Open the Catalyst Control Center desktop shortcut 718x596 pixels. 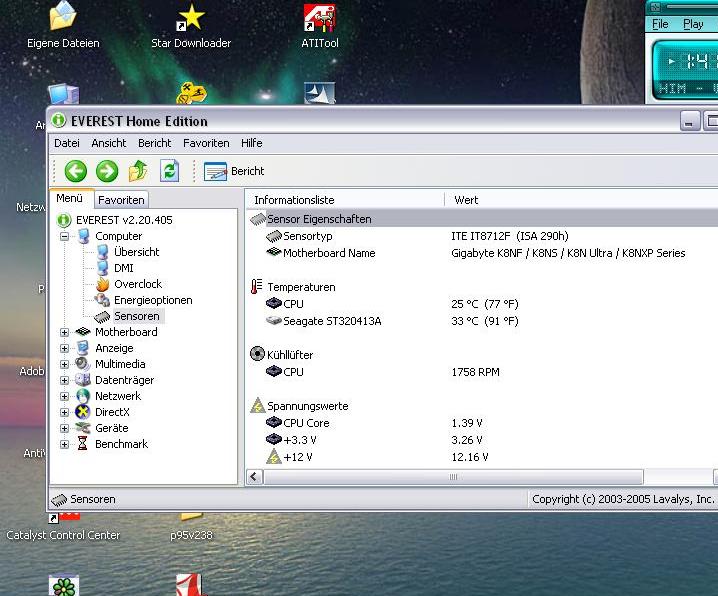pos(63,526)
